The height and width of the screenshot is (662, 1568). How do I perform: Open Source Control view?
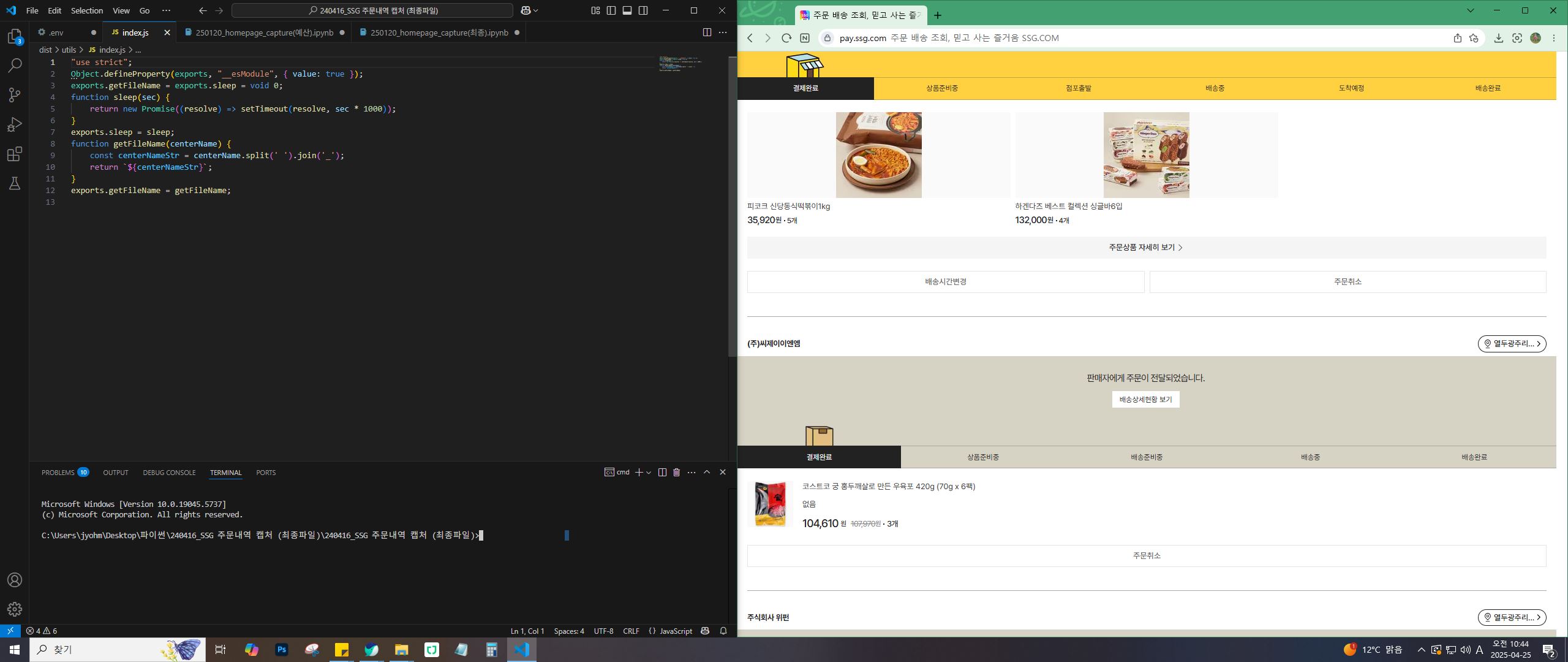coord(15,94)
